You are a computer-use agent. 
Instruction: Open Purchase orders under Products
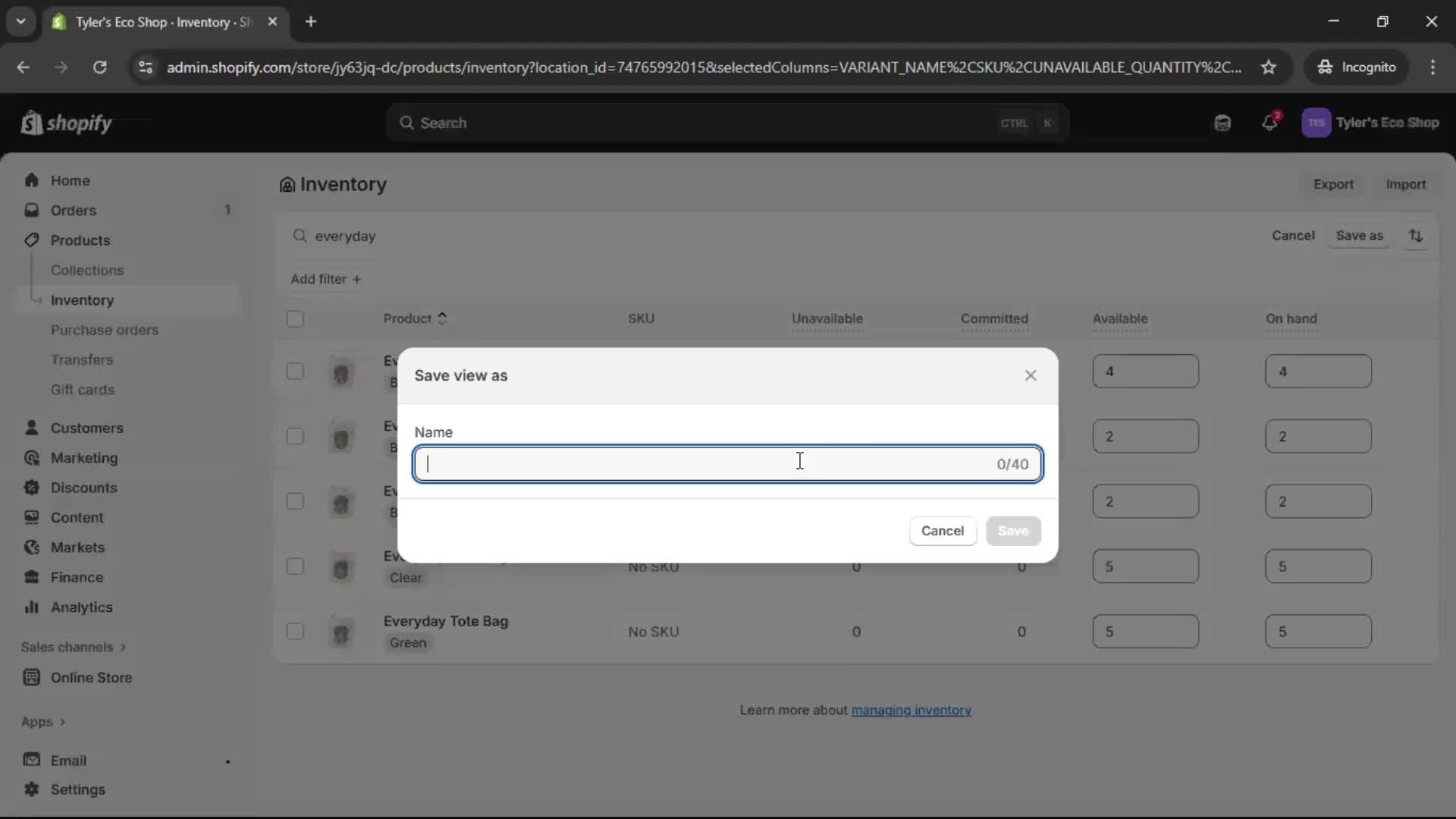click(105, 330)
